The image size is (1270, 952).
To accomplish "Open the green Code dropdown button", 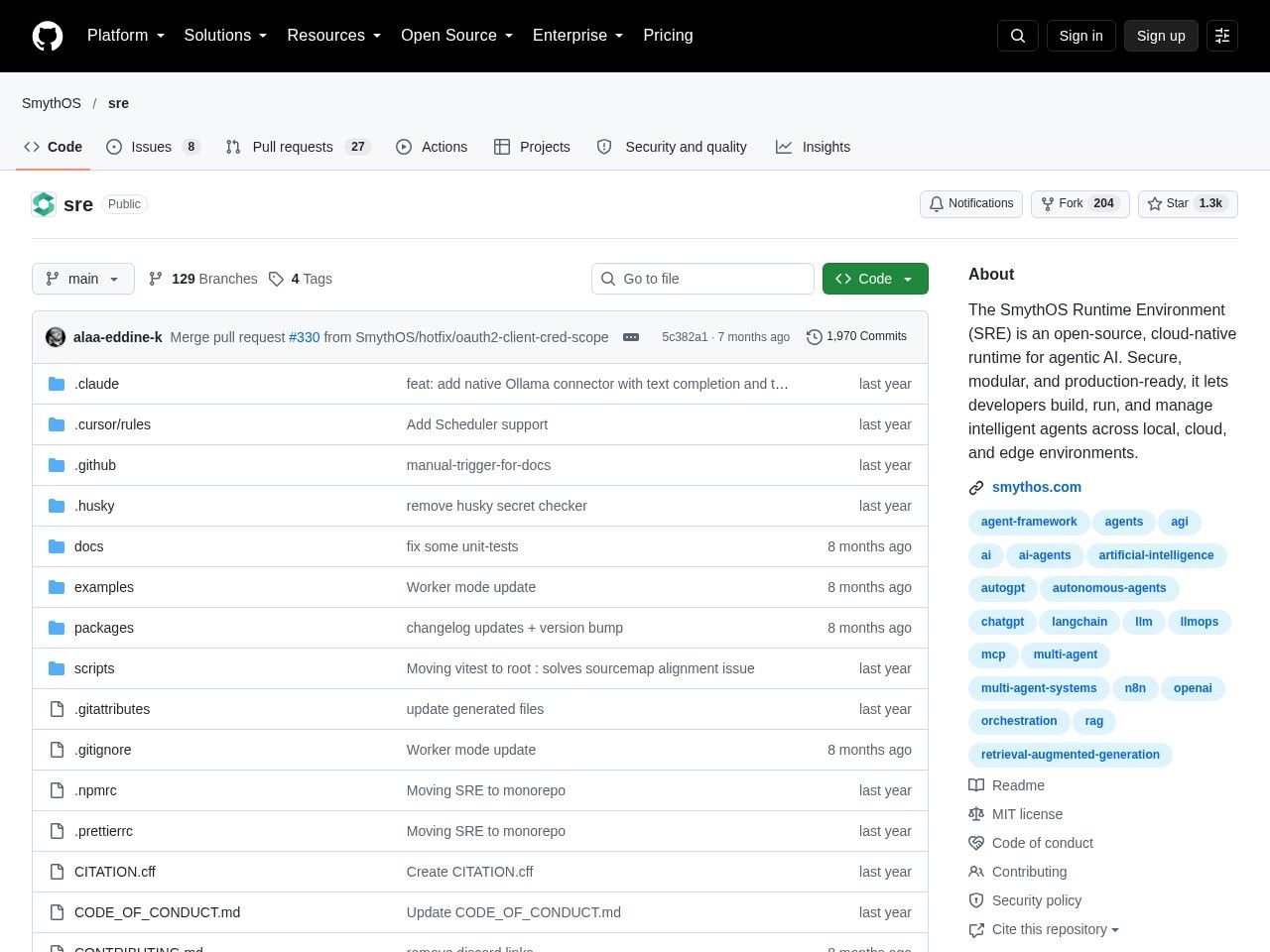I will click(x=875, y=279).
